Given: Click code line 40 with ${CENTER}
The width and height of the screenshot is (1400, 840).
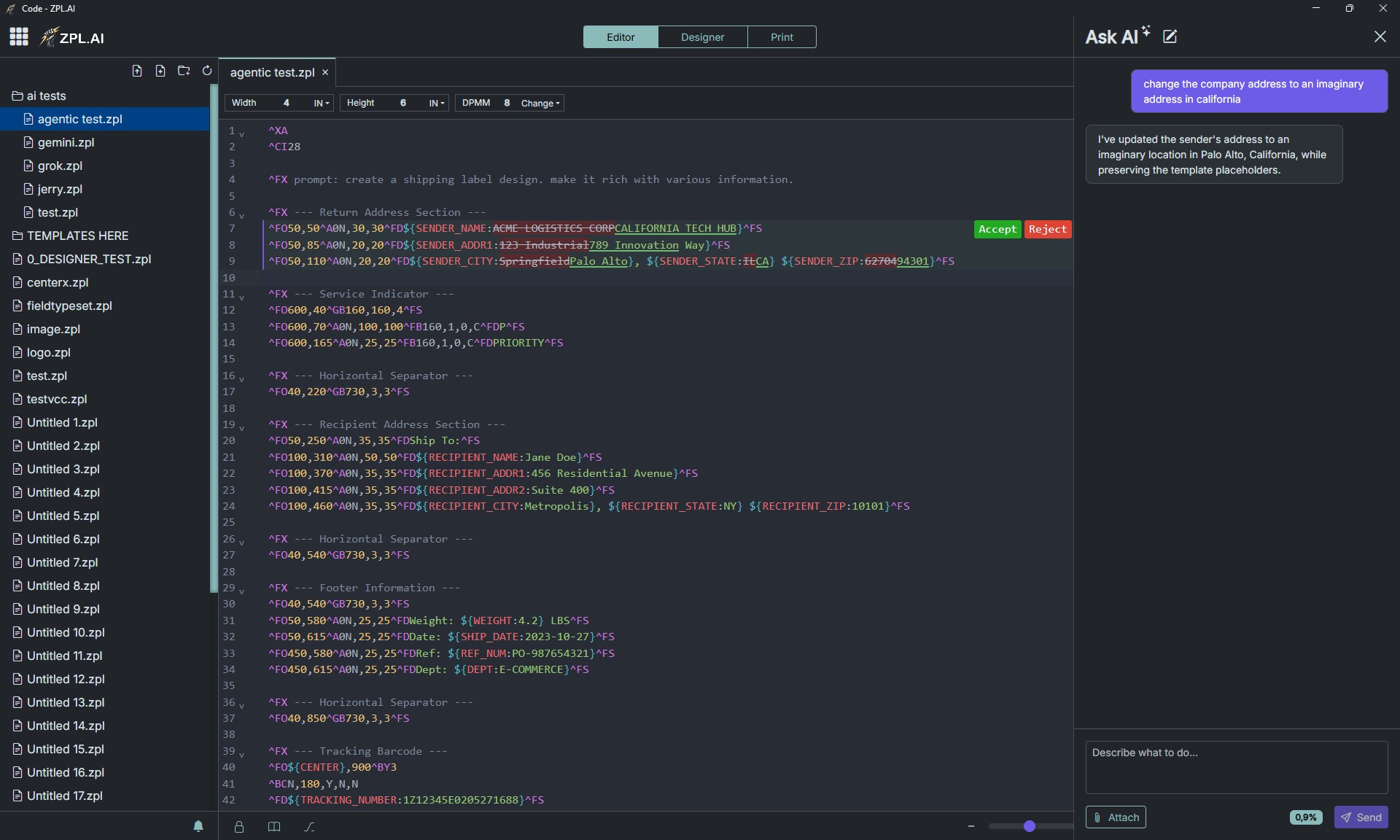Looking at the screenshot, I should (x=332, y=767).
